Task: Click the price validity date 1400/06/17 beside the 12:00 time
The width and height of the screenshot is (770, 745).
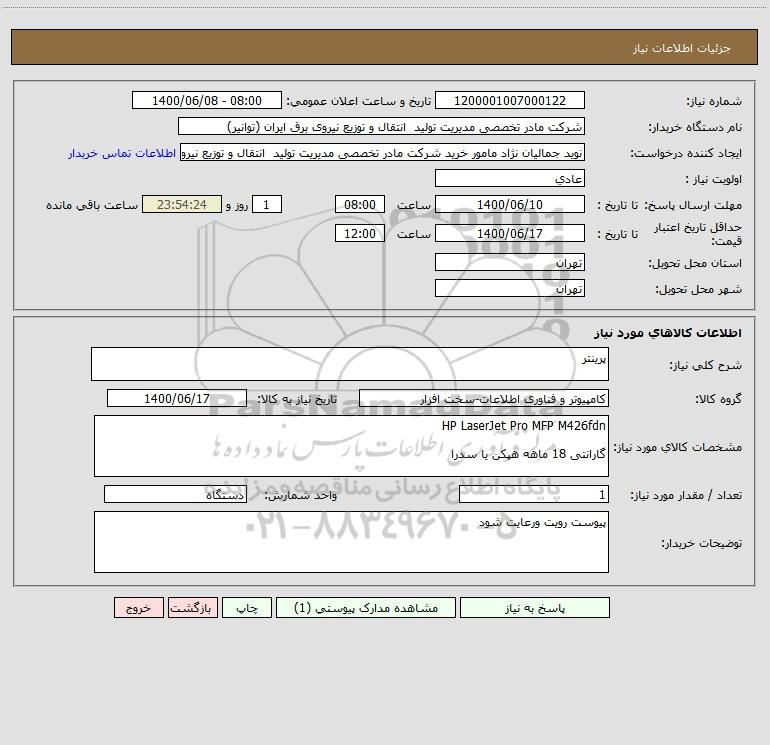Action: click(x=510, y=233)
